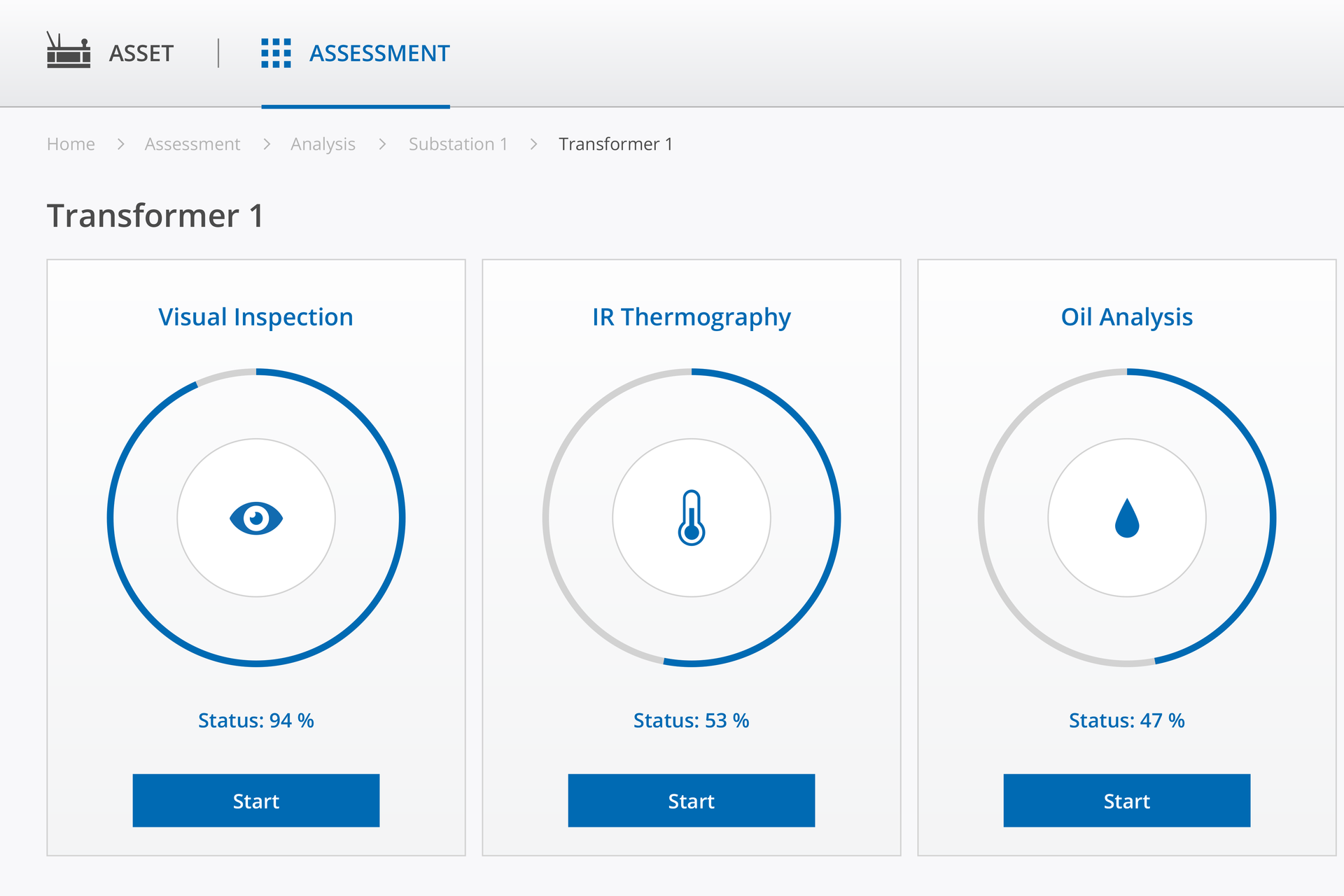Start the IR Thermography assessment

692,800
